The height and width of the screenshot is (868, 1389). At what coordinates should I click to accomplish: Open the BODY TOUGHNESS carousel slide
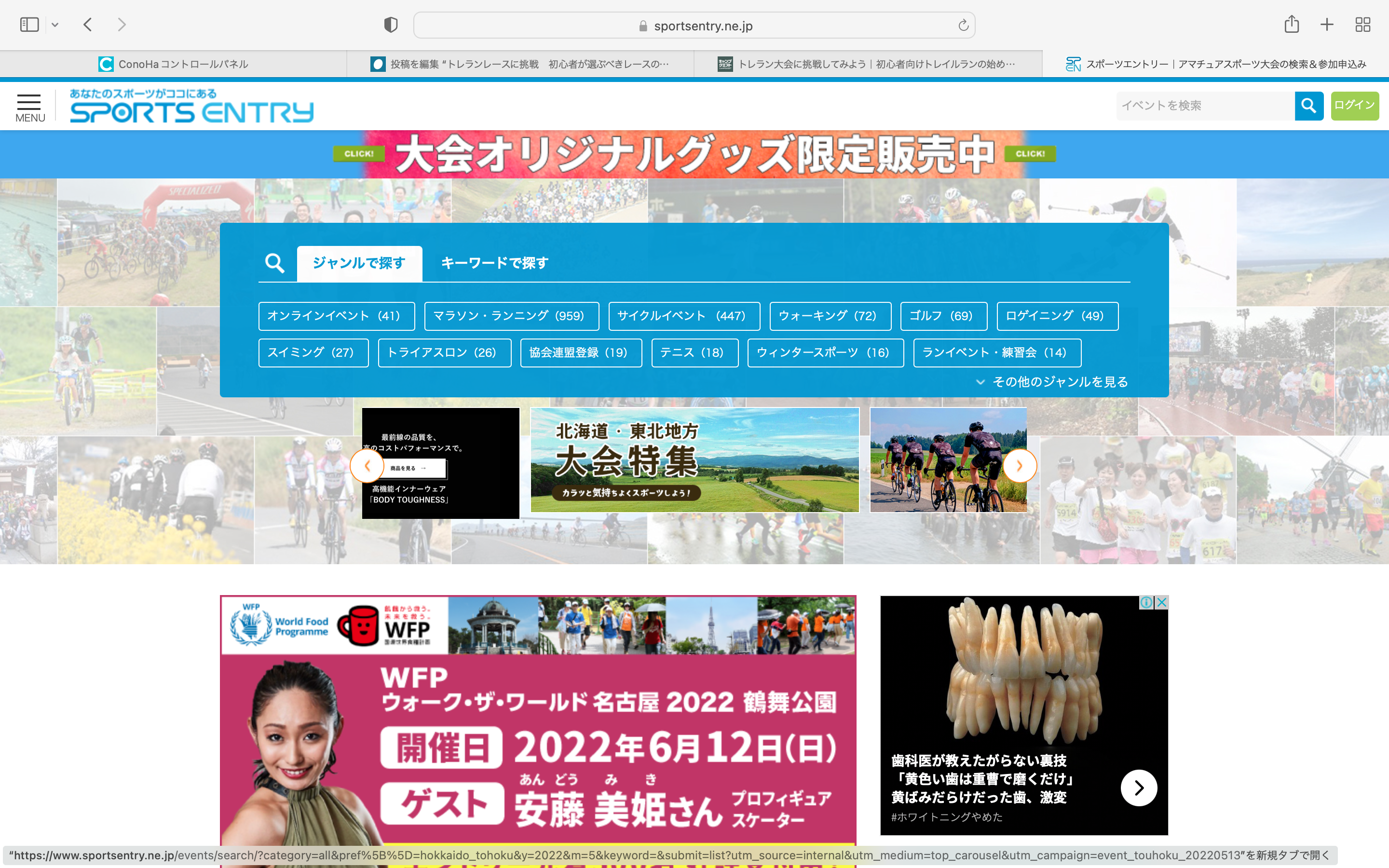pyautogui.click(x=441, y=463)
